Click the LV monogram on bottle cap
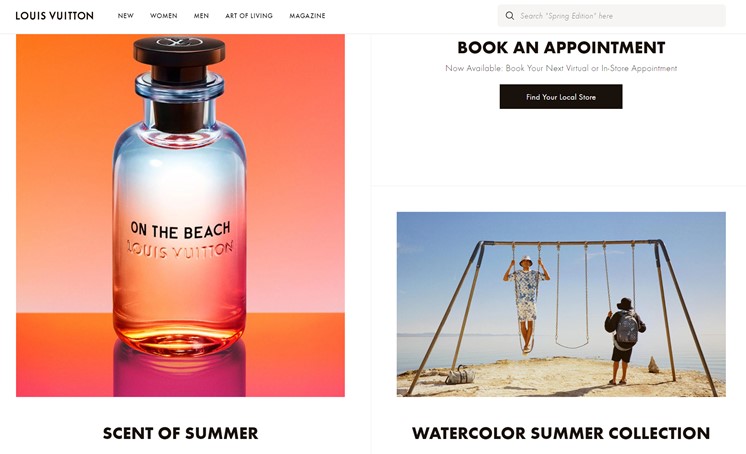 [x=179, y=42]
